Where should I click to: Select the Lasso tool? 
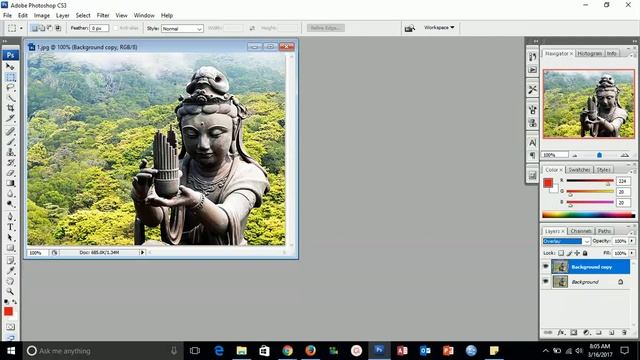coord(10,87)
